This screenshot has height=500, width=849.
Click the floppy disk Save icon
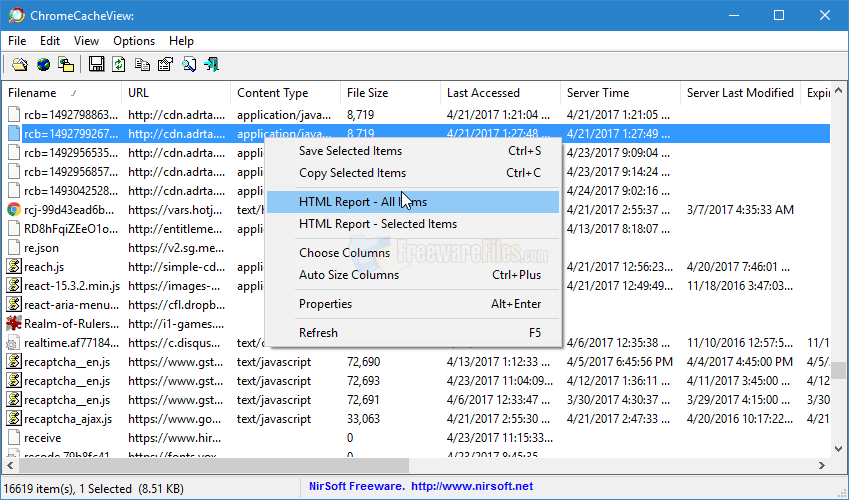pyautogui.click(x=96, y=64)
